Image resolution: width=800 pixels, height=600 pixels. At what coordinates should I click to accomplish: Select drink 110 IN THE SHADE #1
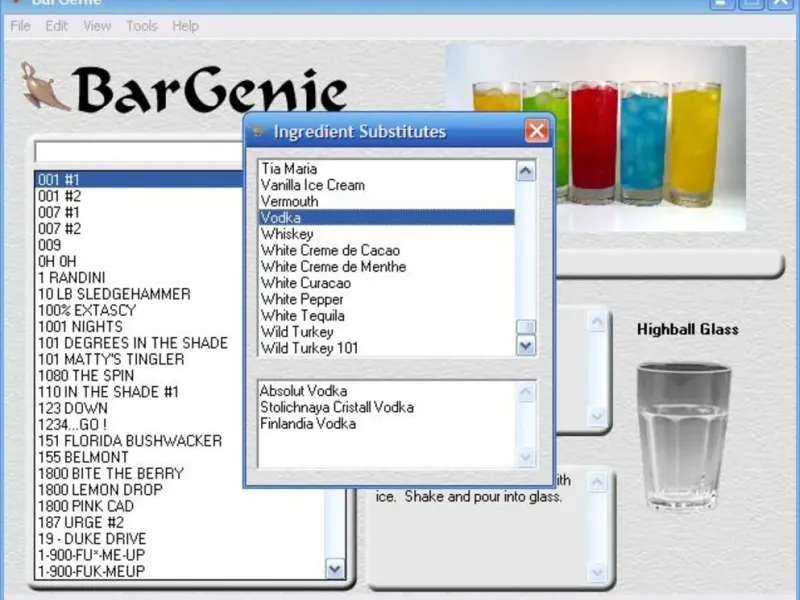point(139,392)
